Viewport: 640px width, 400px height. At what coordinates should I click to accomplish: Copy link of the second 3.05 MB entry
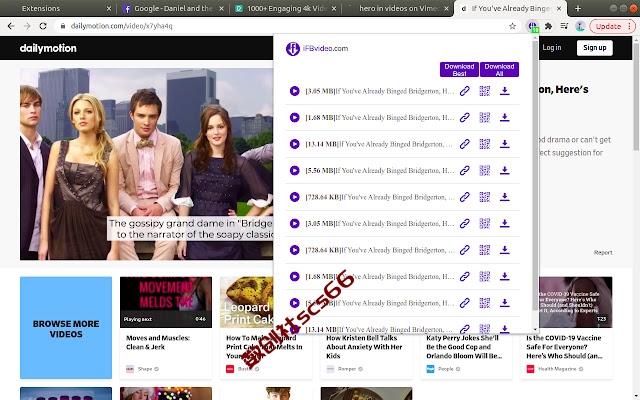[464, 224]
